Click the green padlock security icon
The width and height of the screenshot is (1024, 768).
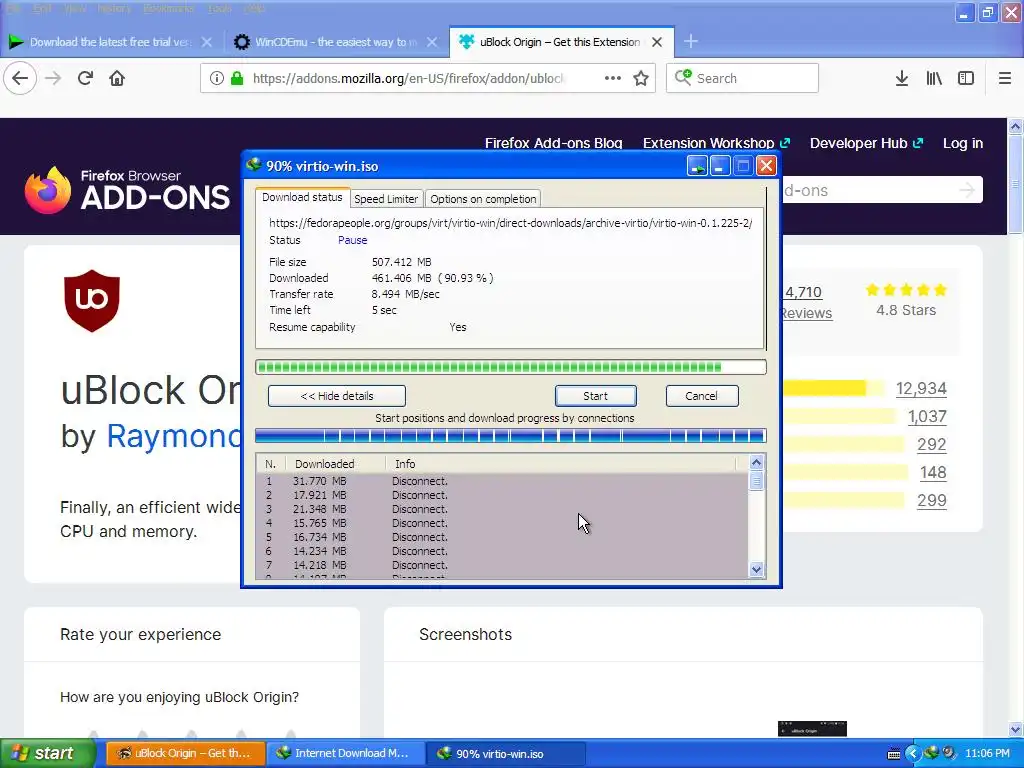click(237, 78)
